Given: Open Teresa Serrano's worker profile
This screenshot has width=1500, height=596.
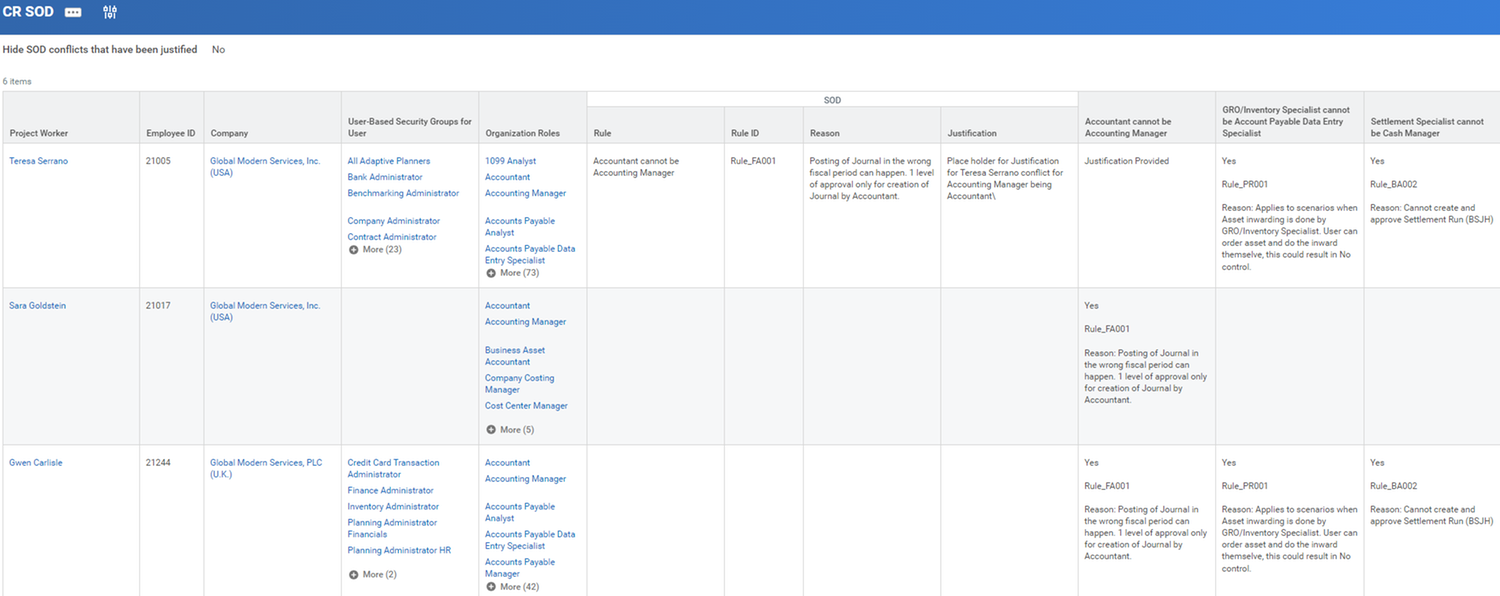Looking at the screenshot, I should (38, 160).
